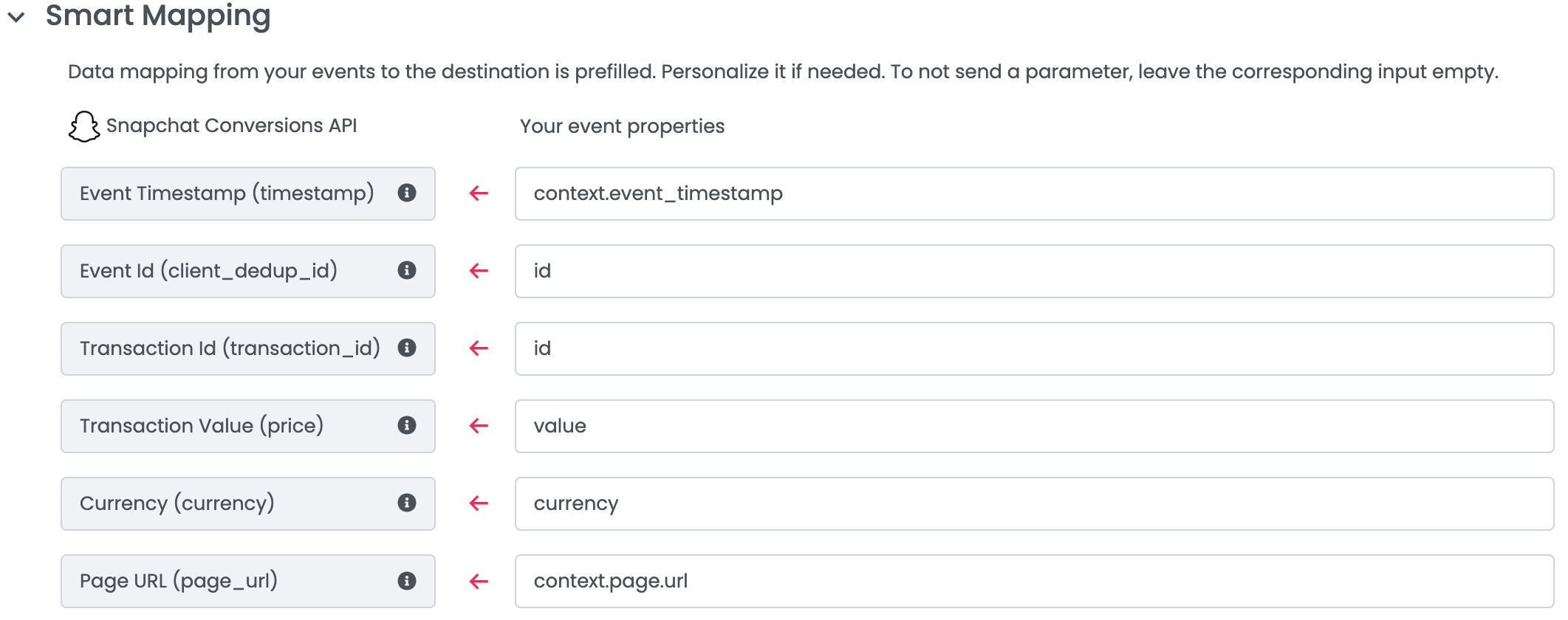Click red arrow beside Event Timestamp row

(x=479, y=193)
